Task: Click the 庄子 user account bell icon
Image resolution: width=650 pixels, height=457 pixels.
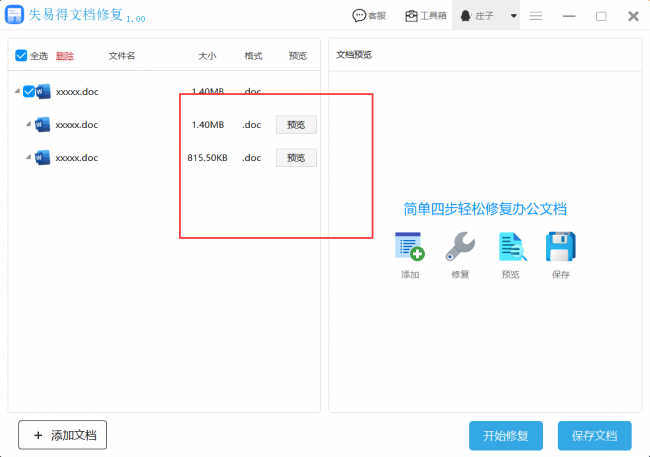Action: 466,16
